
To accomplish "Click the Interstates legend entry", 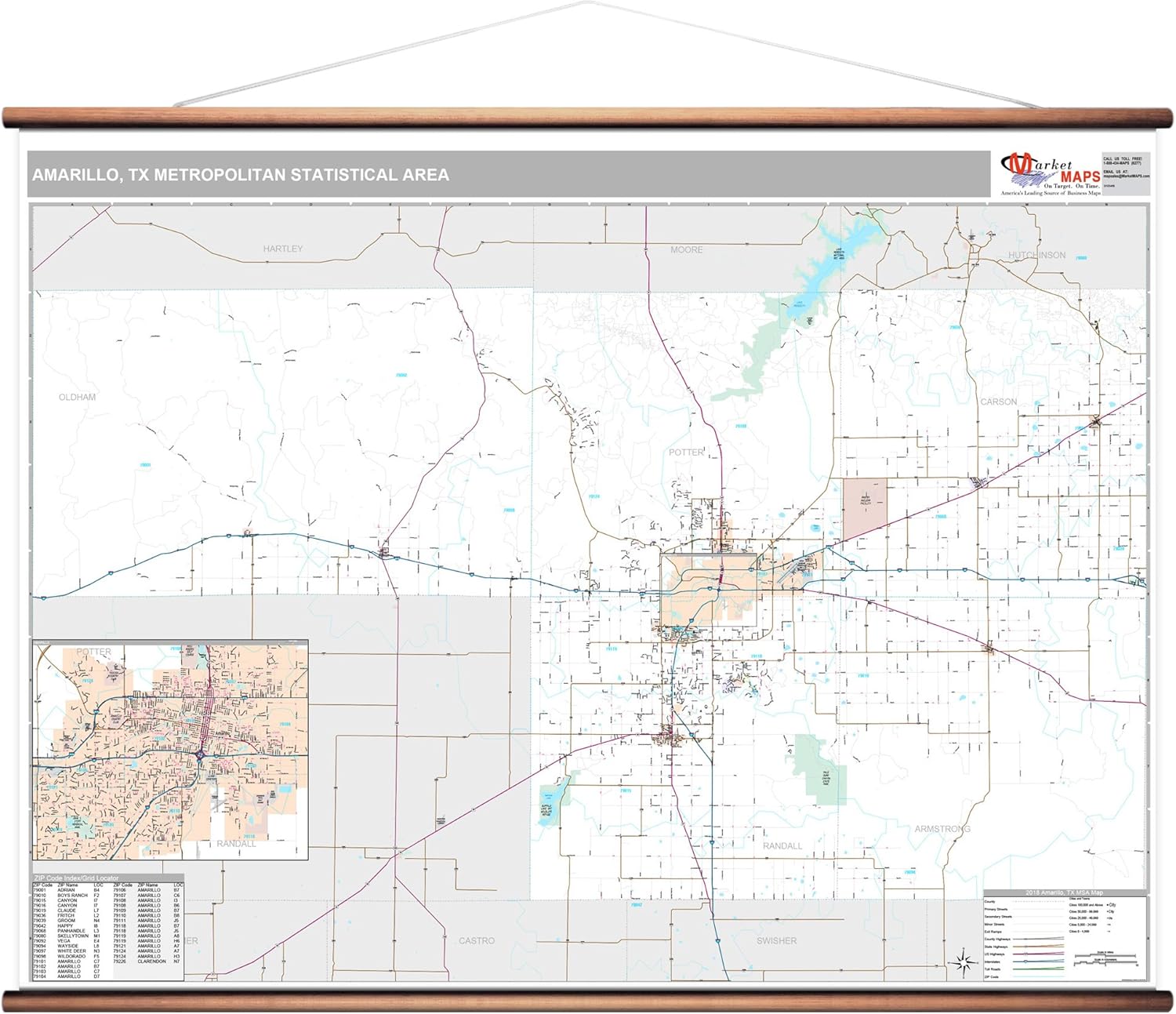I will tap(1024, 961).
